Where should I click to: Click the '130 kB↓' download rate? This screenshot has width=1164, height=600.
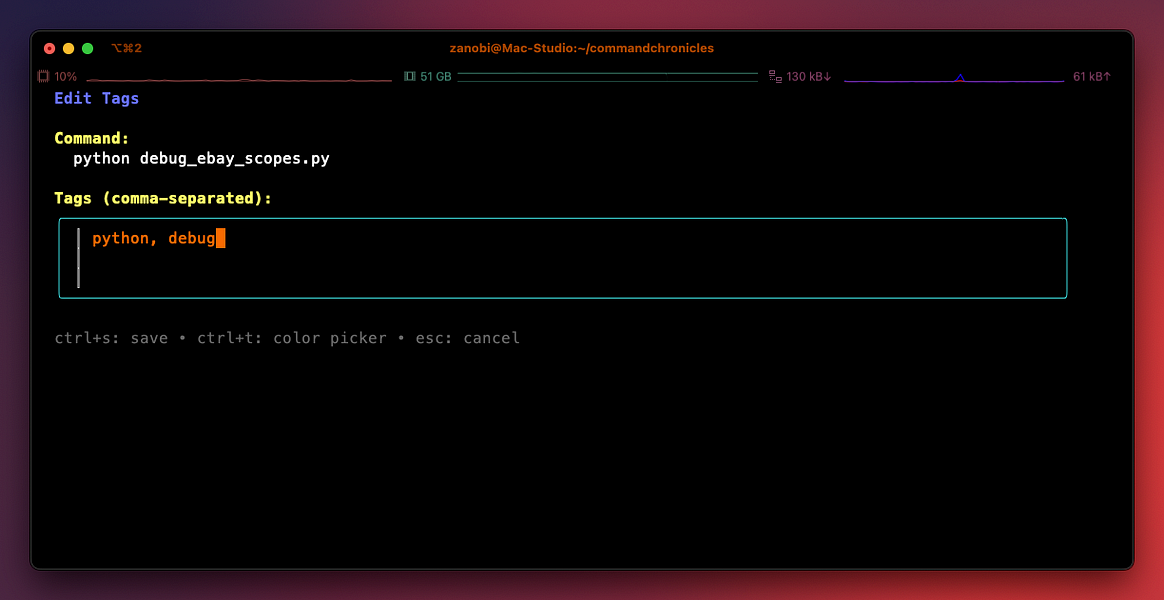[x=809, y=76]
